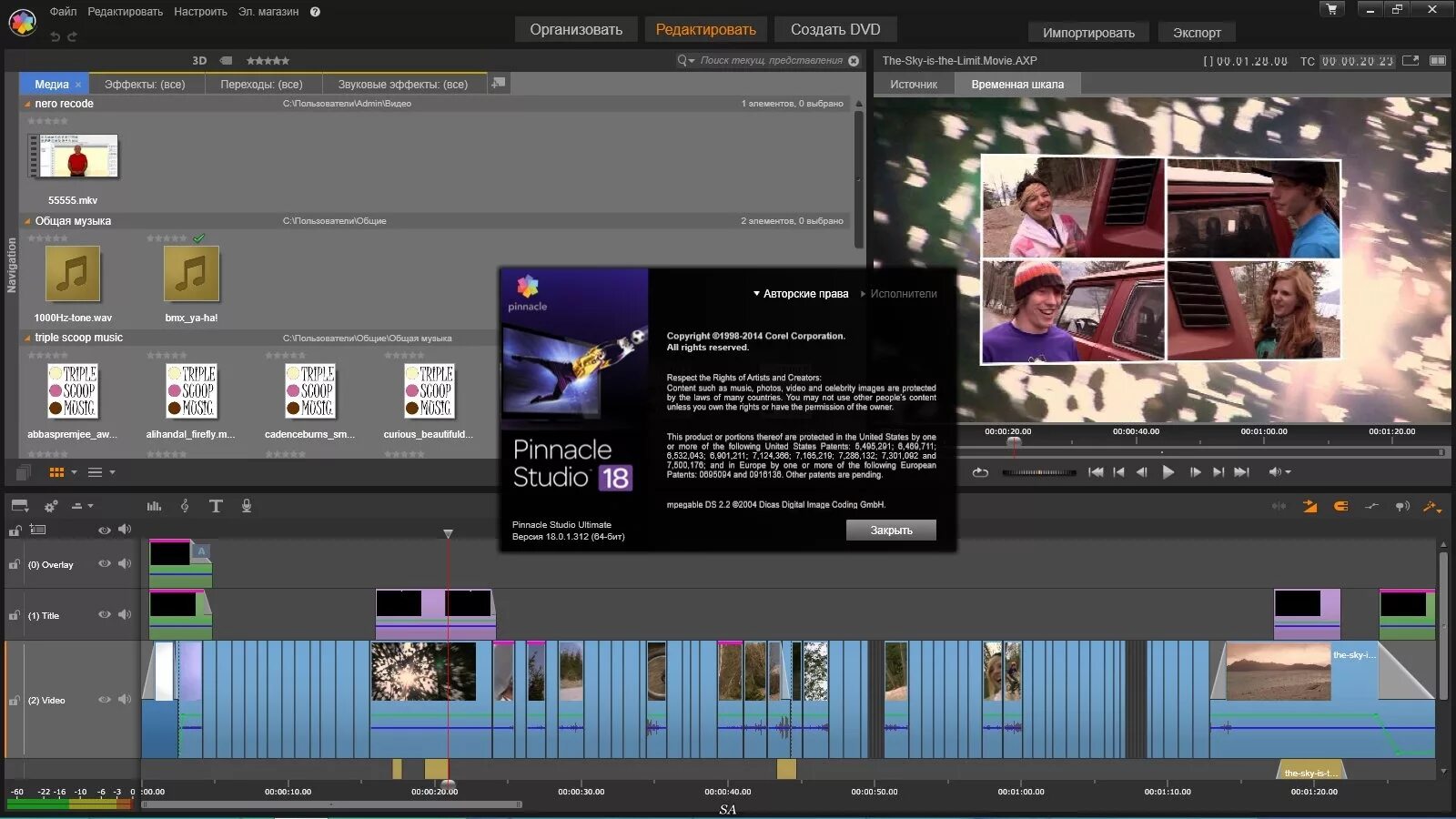Open the Эл. магазин menu
The image size is (1456, 819).
tap(268, 12)
